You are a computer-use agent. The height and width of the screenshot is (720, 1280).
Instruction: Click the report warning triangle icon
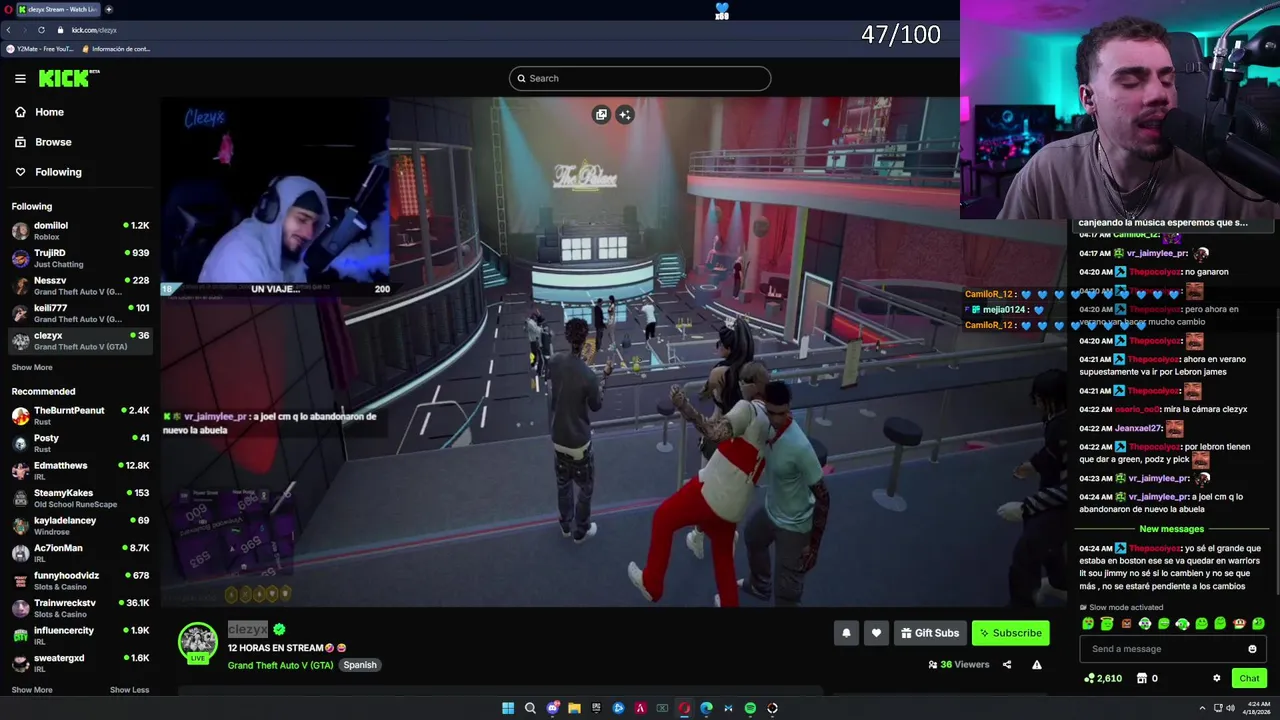coord(1037,665)
